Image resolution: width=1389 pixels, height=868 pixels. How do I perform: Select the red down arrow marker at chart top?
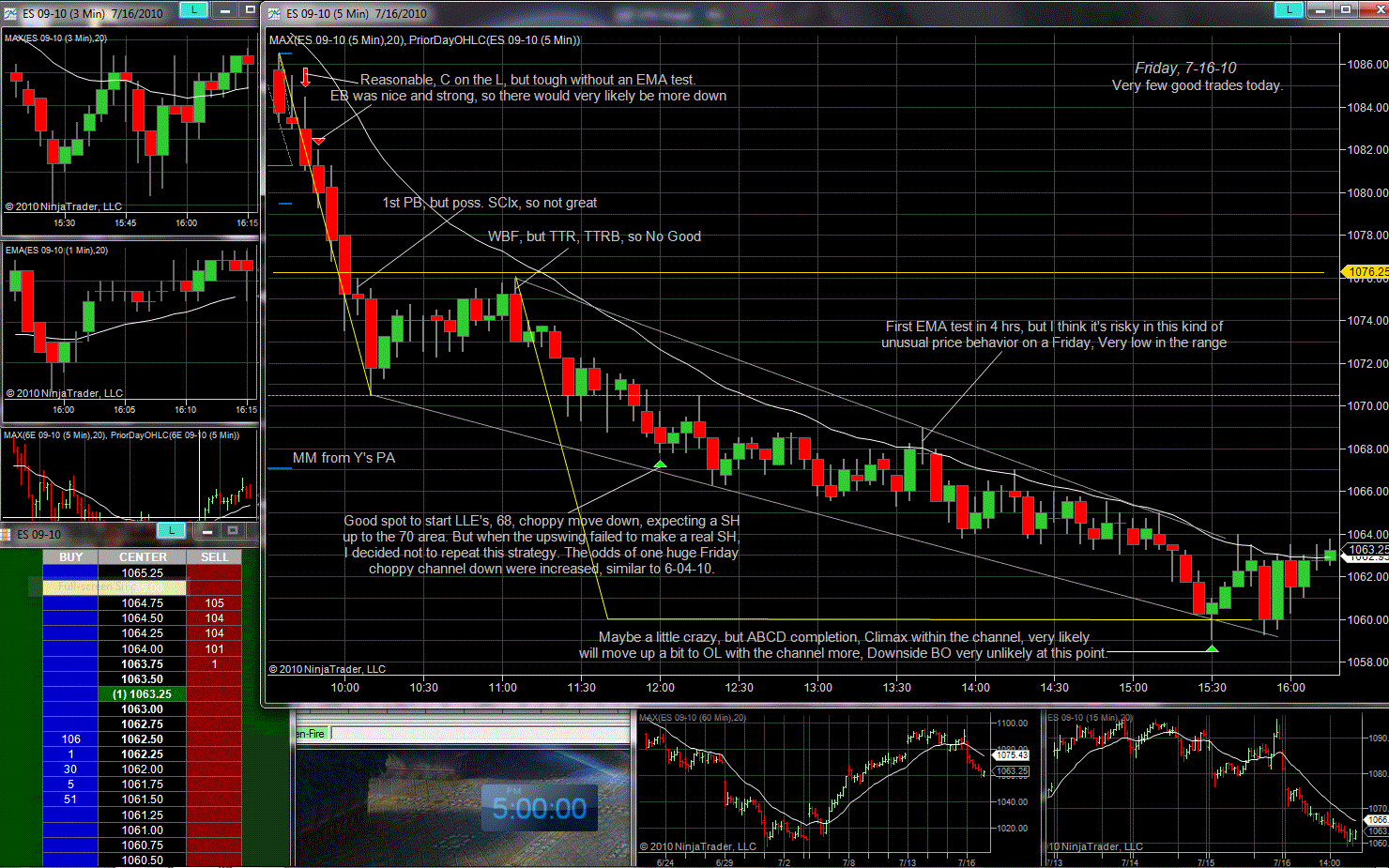(305, 77)
